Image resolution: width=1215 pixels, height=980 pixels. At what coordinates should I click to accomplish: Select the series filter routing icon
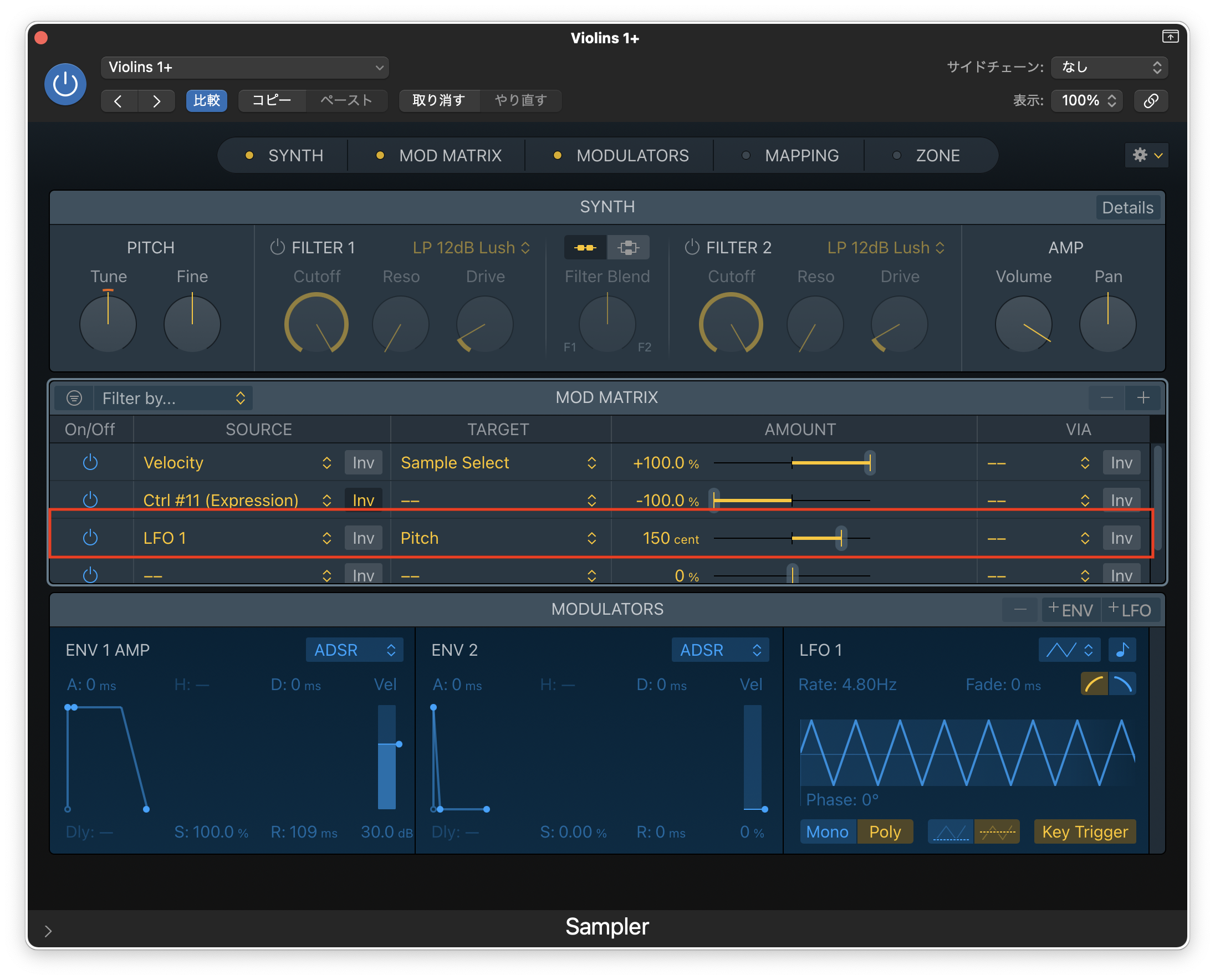point(585,248)
